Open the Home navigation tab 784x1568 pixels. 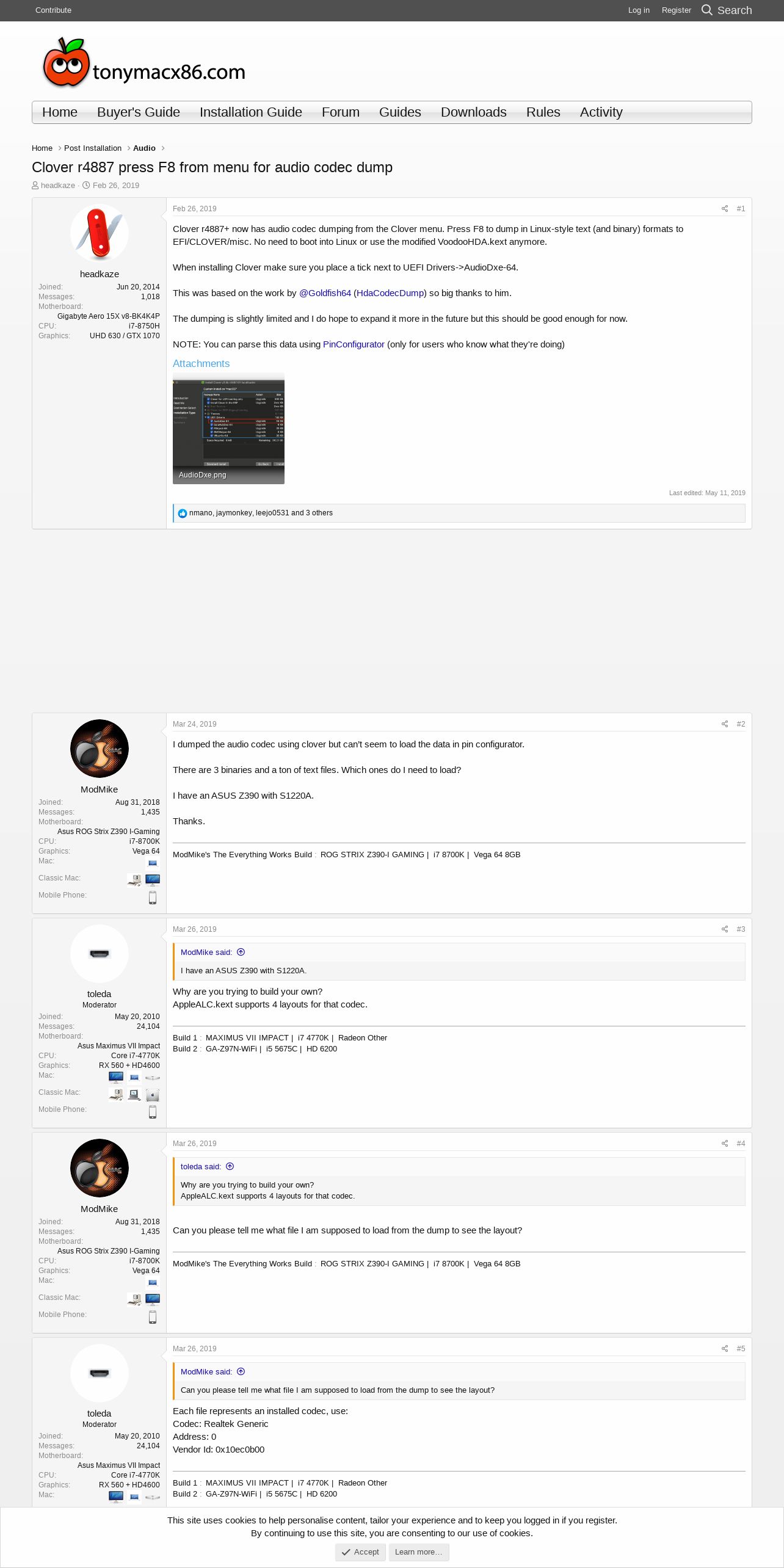[60, 112]
